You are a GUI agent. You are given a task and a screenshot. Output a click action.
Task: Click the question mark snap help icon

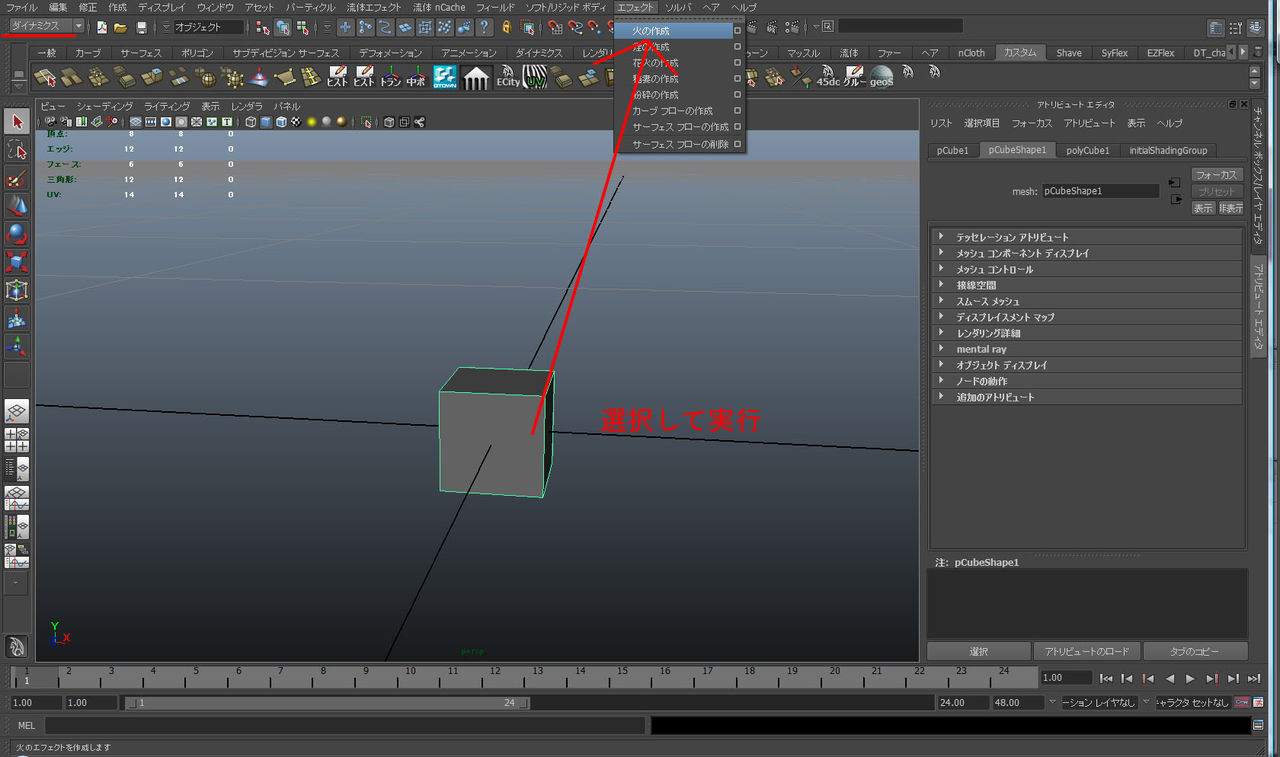484,27
